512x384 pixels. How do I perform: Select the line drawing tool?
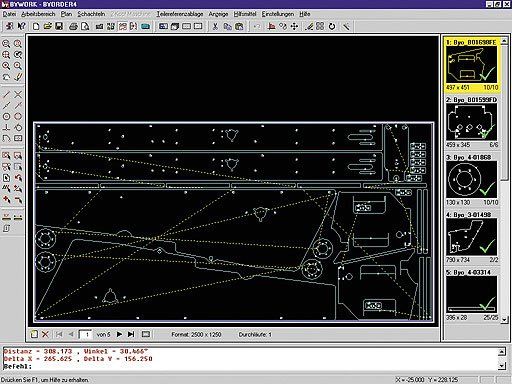coord(6,95)
